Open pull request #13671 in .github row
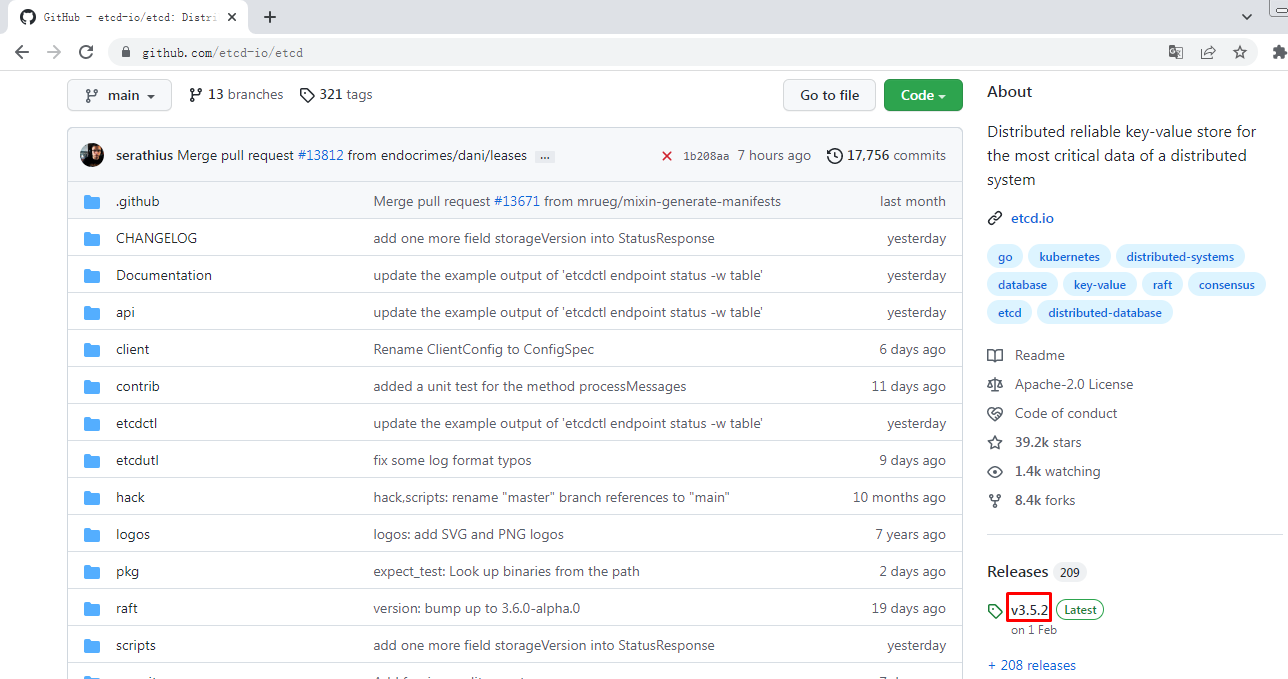The width and height of the screenshot is (1288, 679). [x=517, y=202]
